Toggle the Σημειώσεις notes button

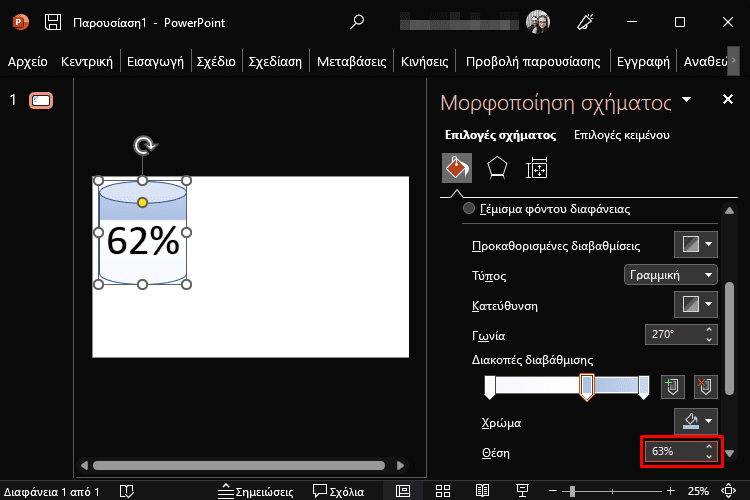255,491
